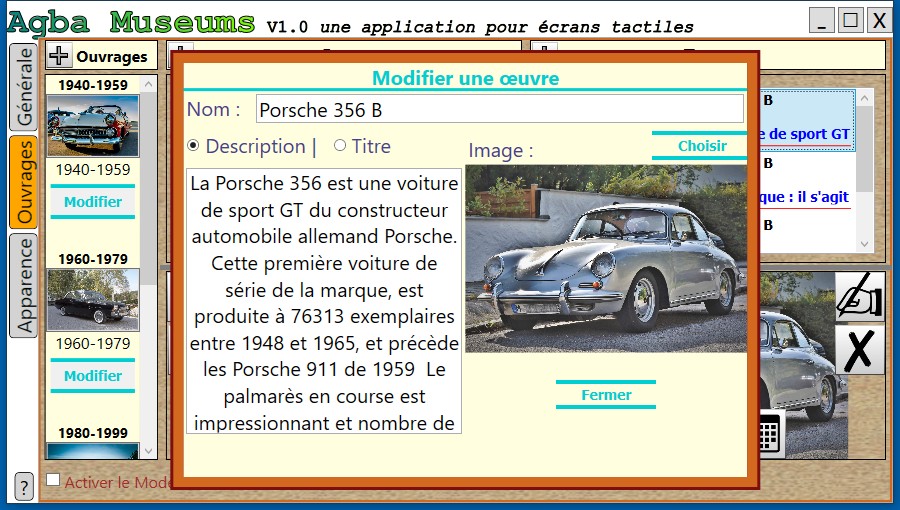Click the 1980-1999 collection heading
Viewport: 900px width, 510px height.
coord(92,433)
